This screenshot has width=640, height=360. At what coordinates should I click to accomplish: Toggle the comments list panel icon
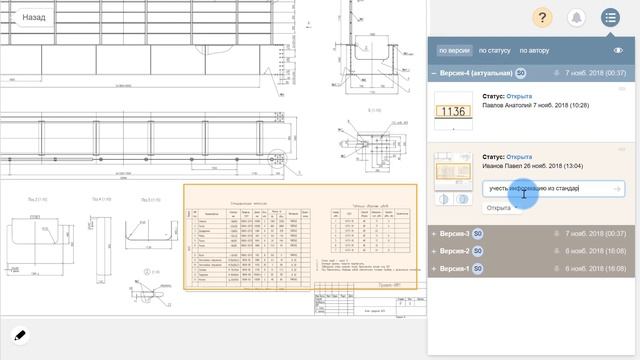610,18
